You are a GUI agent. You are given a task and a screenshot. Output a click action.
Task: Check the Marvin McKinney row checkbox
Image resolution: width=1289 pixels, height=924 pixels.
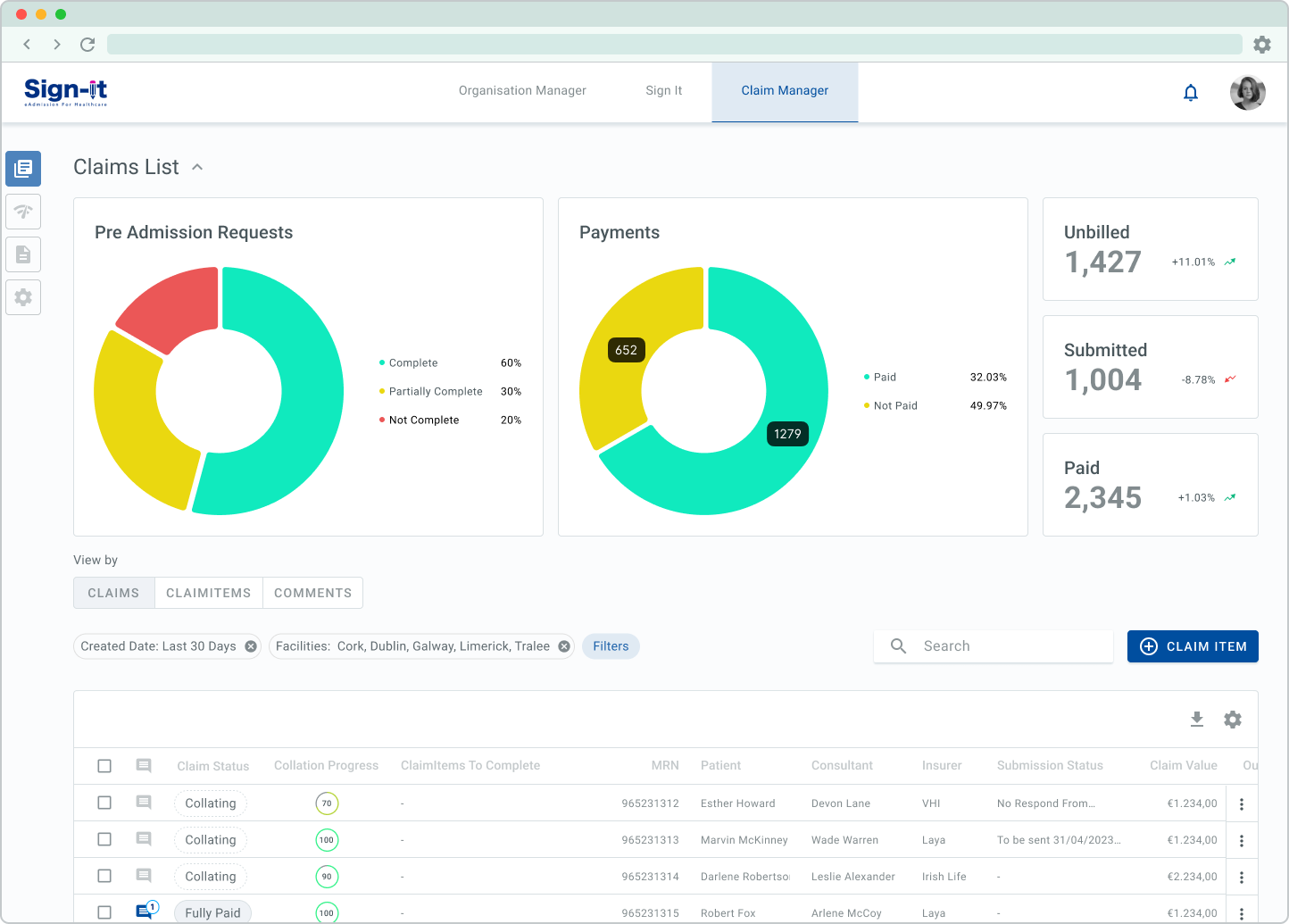tap(104, 839)
